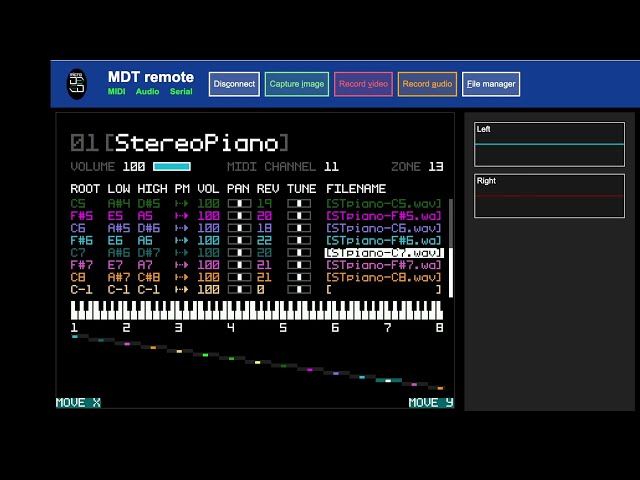Click the StereoPiano instrument name
The image size is (640, 480).
coord(197,143)
